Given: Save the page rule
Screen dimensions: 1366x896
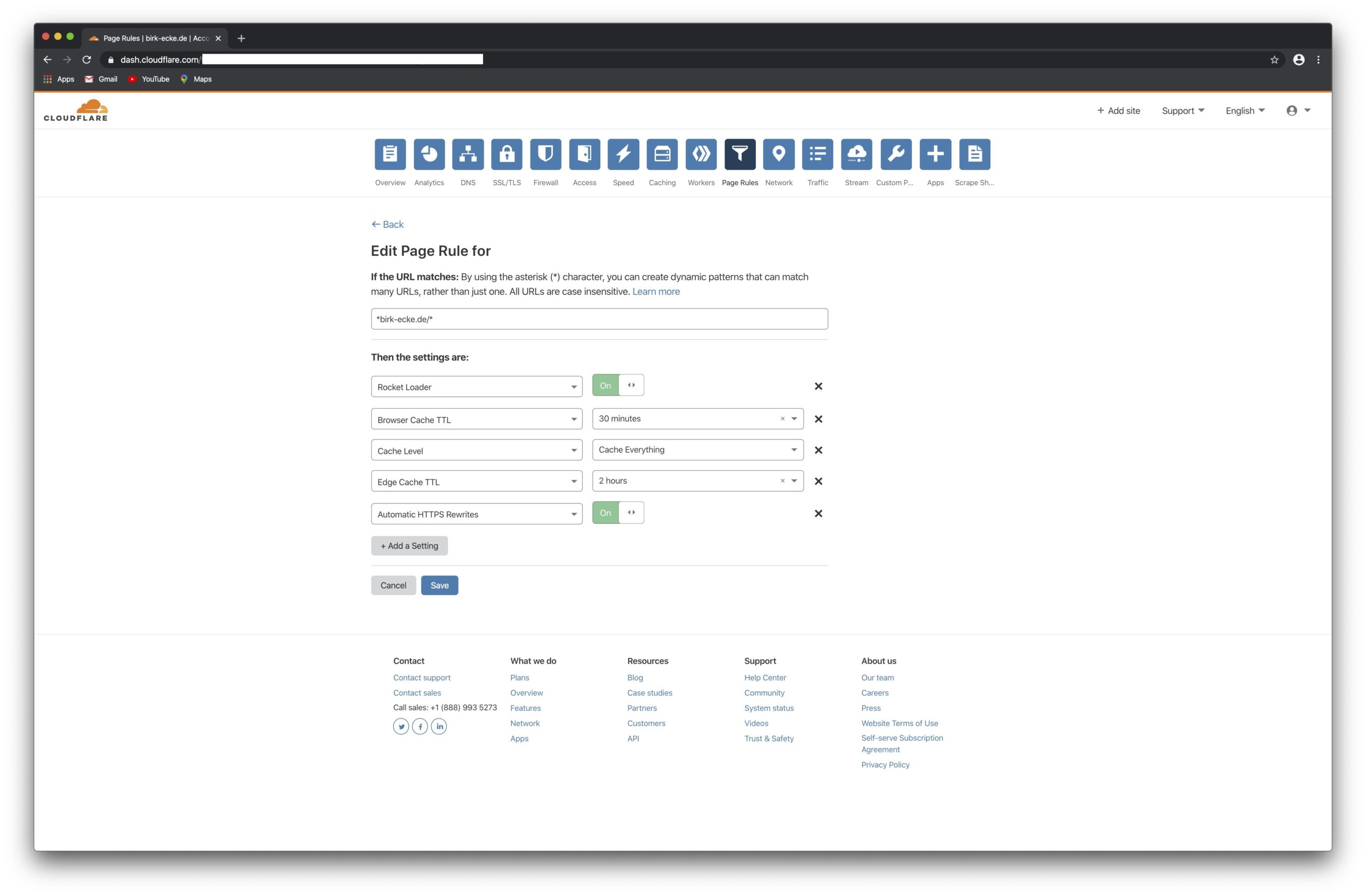Looking at the screenshot, I should tap(440, 585).
